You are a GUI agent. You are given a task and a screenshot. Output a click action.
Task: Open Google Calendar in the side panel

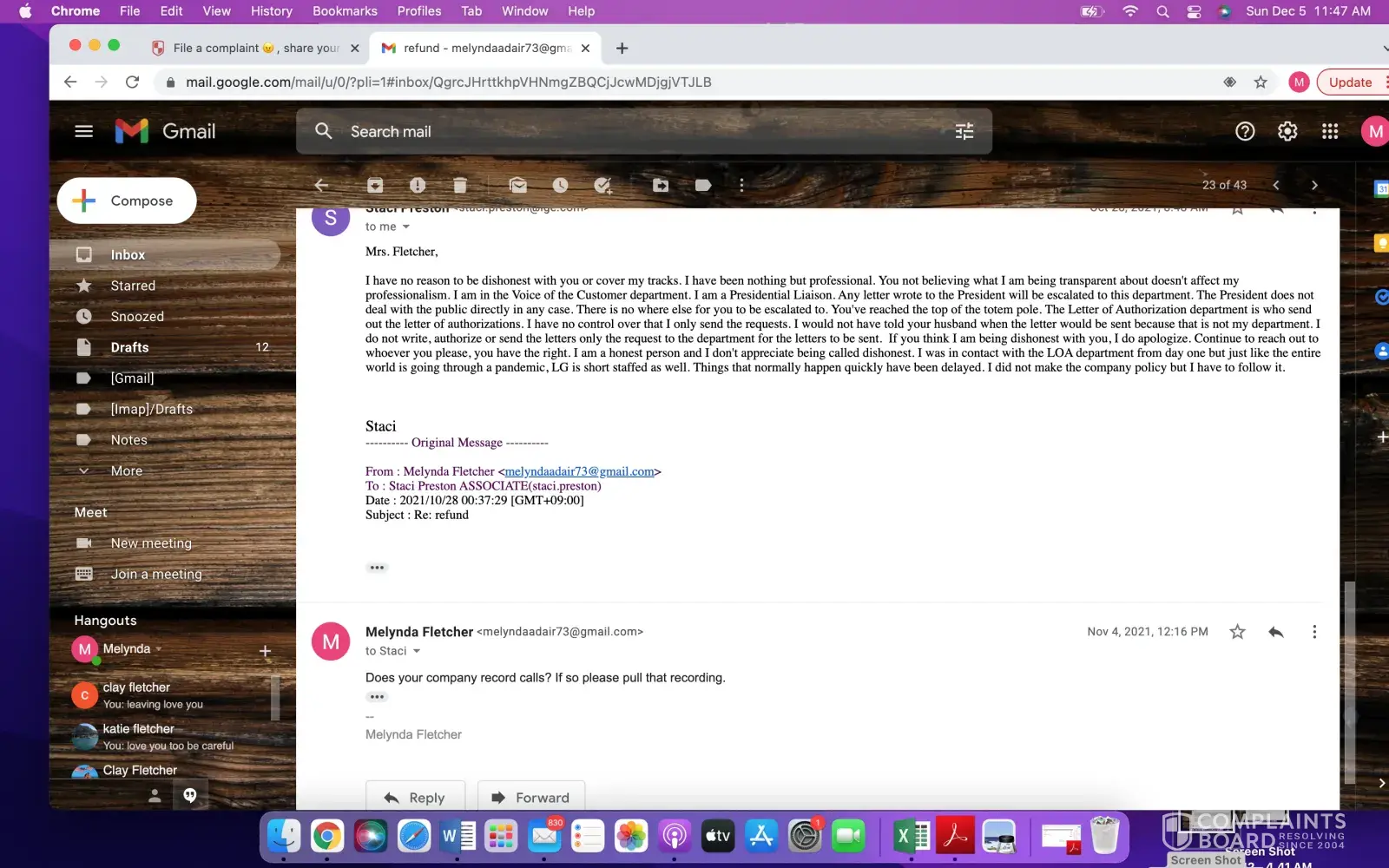(1381, 188)
